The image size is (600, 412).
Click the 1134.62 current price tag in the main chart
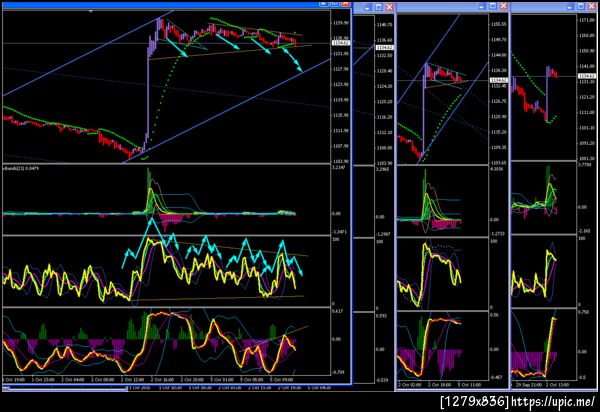point(341,43)
